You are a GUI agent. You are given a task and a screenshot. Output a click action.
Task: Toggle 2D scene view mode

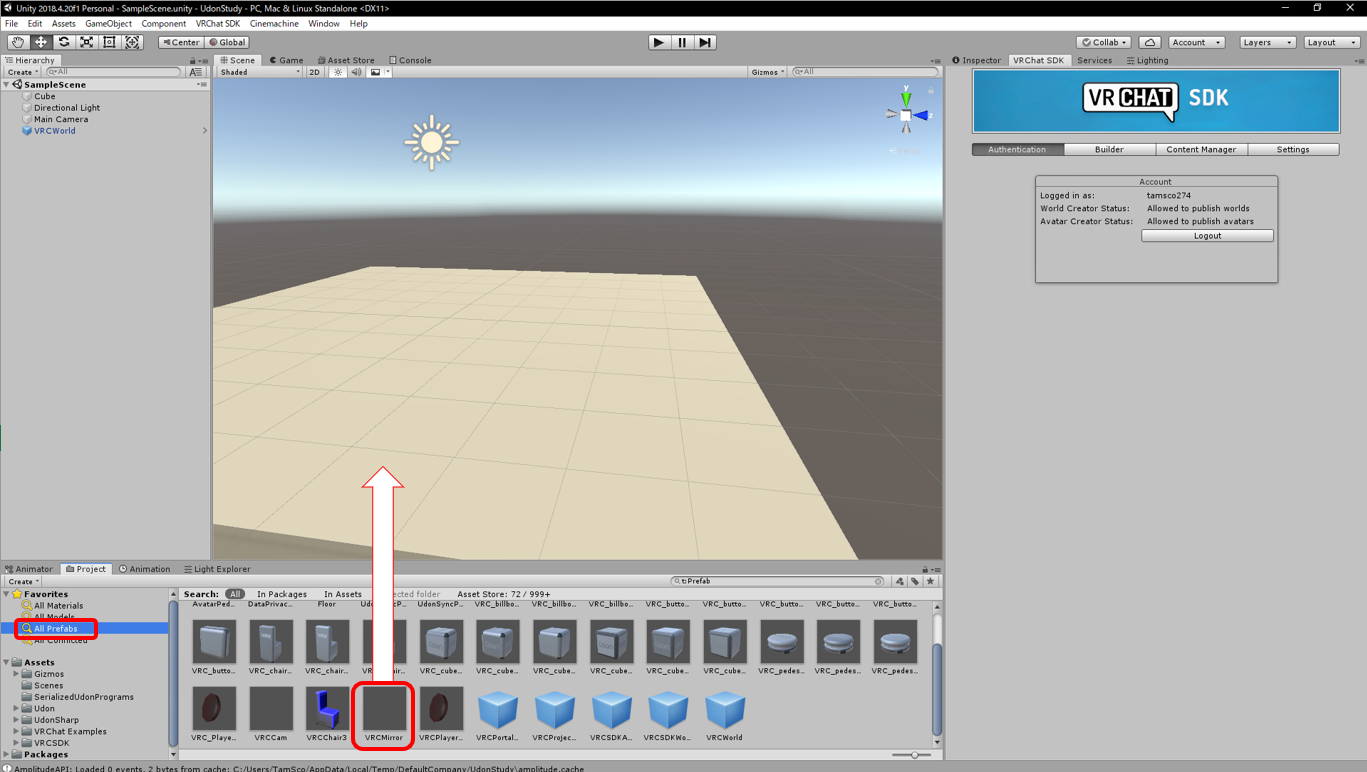pyautogui.click(x=314, y=72)
